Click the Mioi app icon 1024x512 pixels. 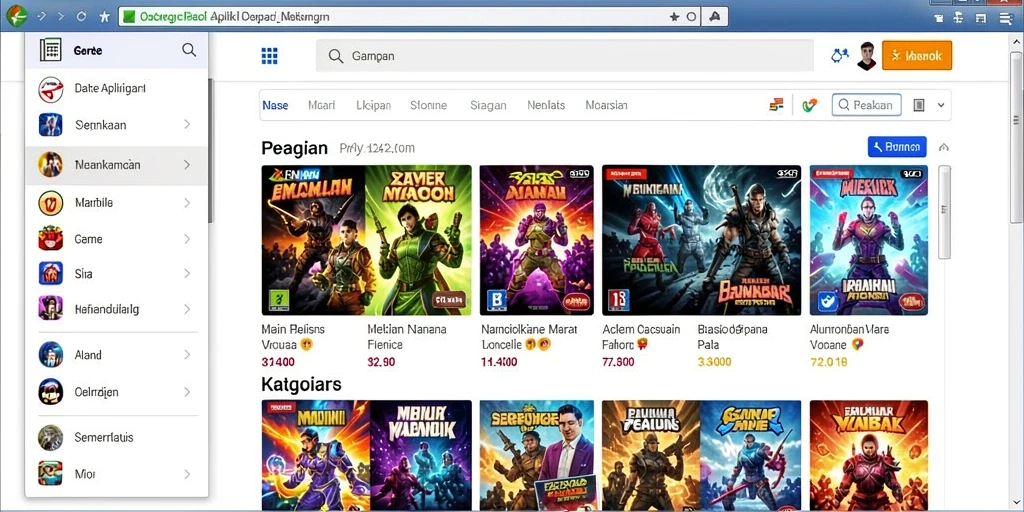pos(50,474)
